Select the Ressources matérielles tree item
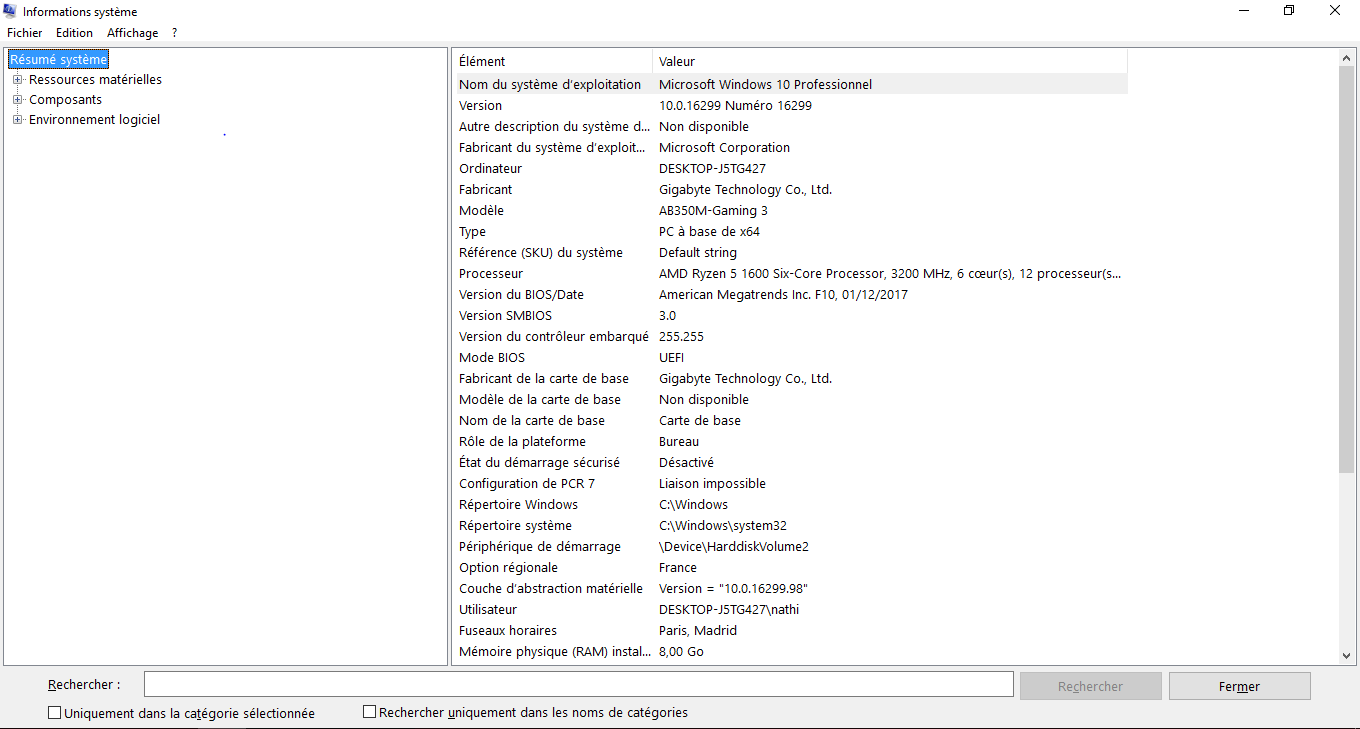The height and width of the screenshot is (729, 1360). [x=95, y=80]
